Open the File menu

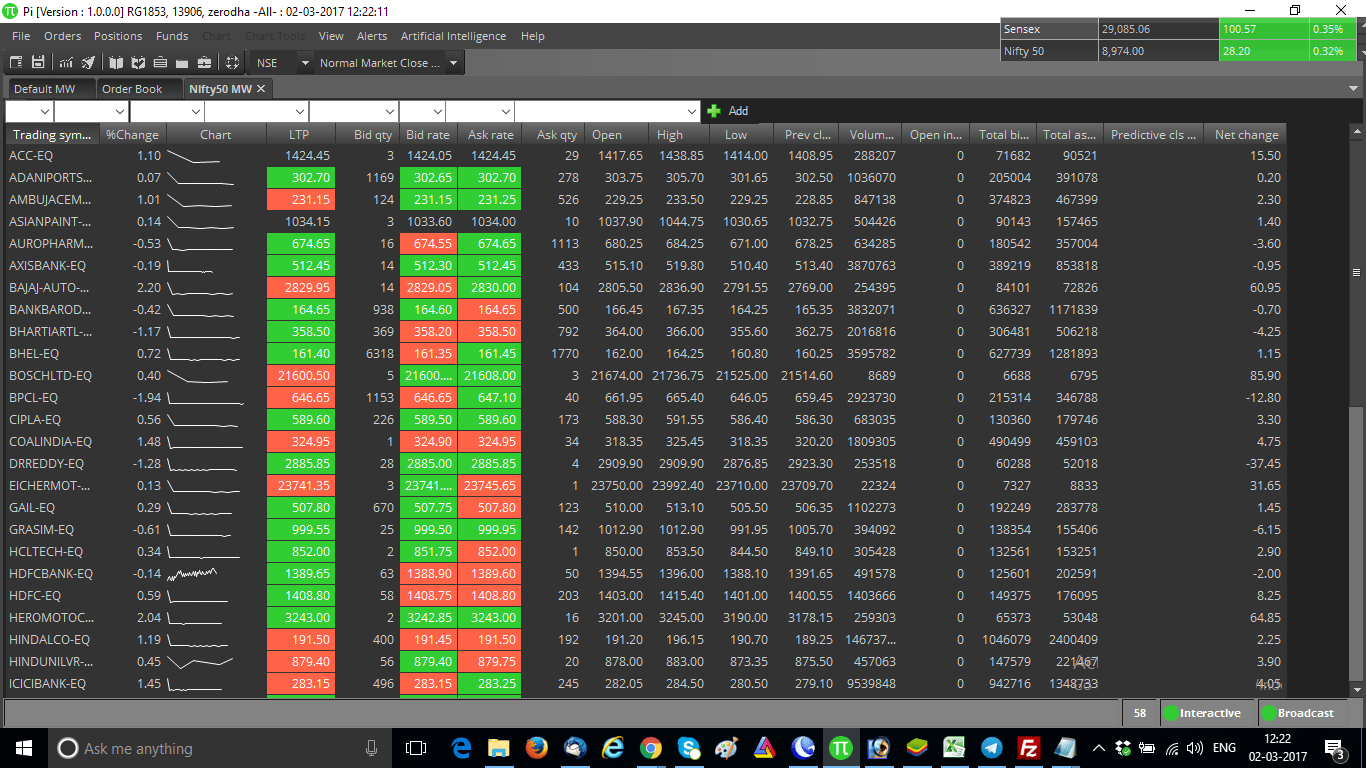[x=21, y=36]
